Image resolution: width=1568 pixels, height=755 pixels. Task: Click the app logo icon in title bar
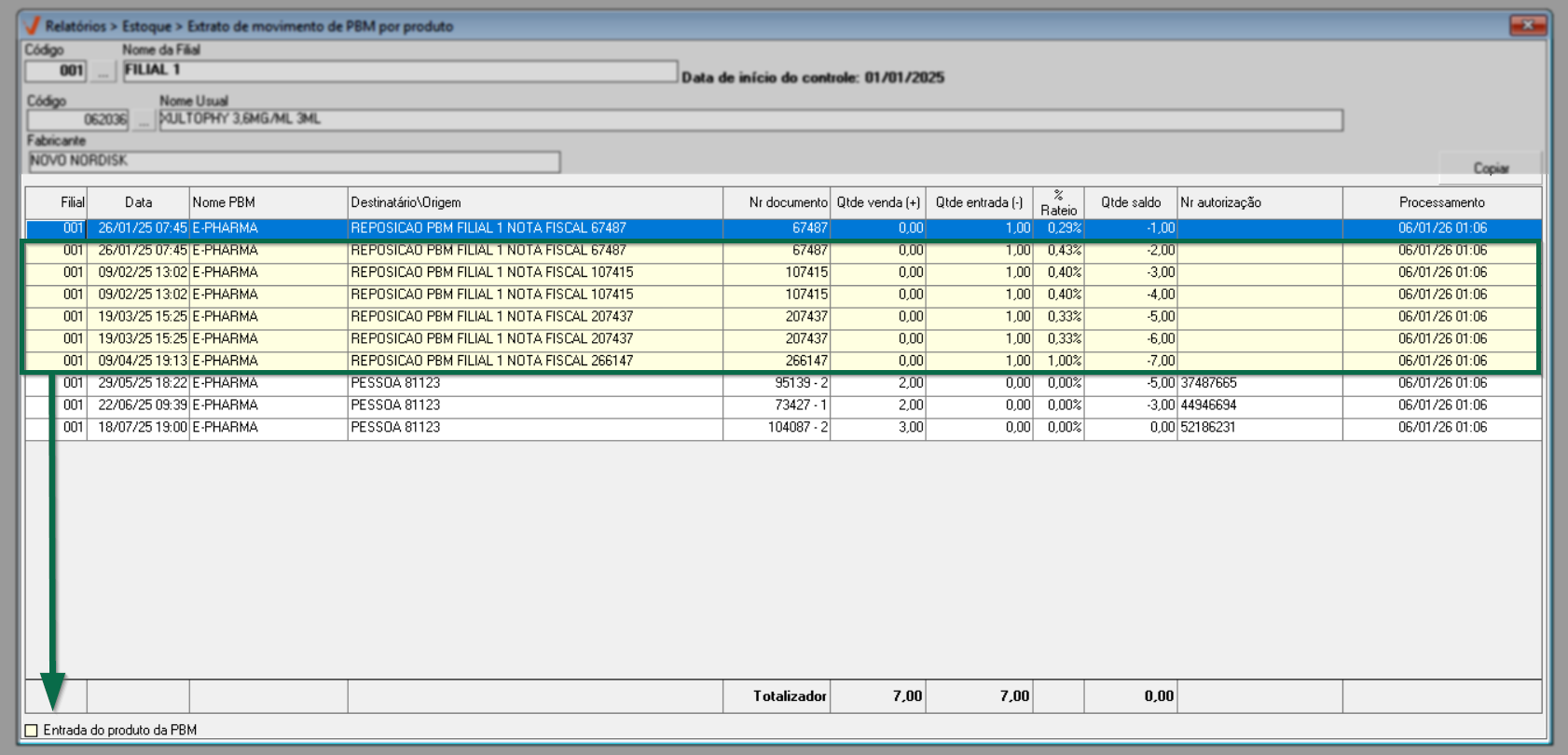click(33, 25)
